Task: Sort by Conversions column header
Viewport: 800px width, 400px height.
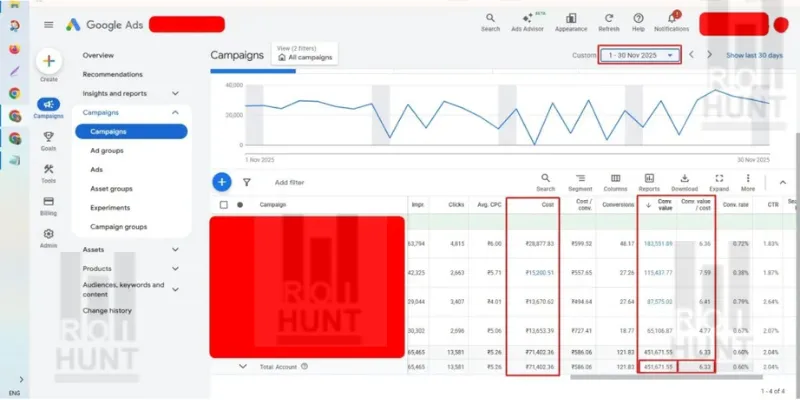Action: (x=618, y=205)
